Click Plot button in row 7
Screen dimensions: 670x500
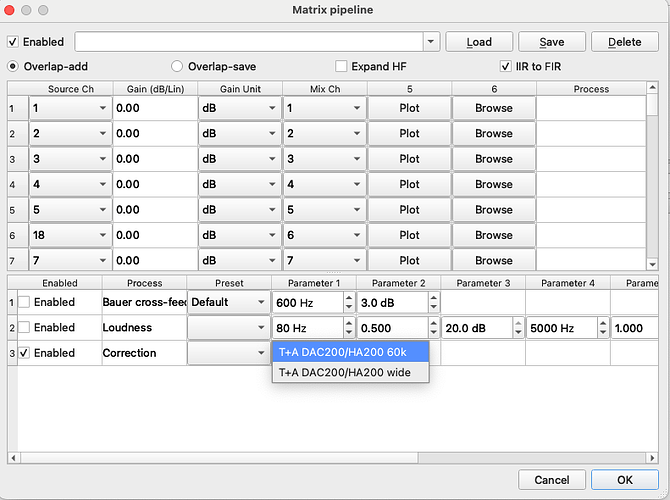409,260
